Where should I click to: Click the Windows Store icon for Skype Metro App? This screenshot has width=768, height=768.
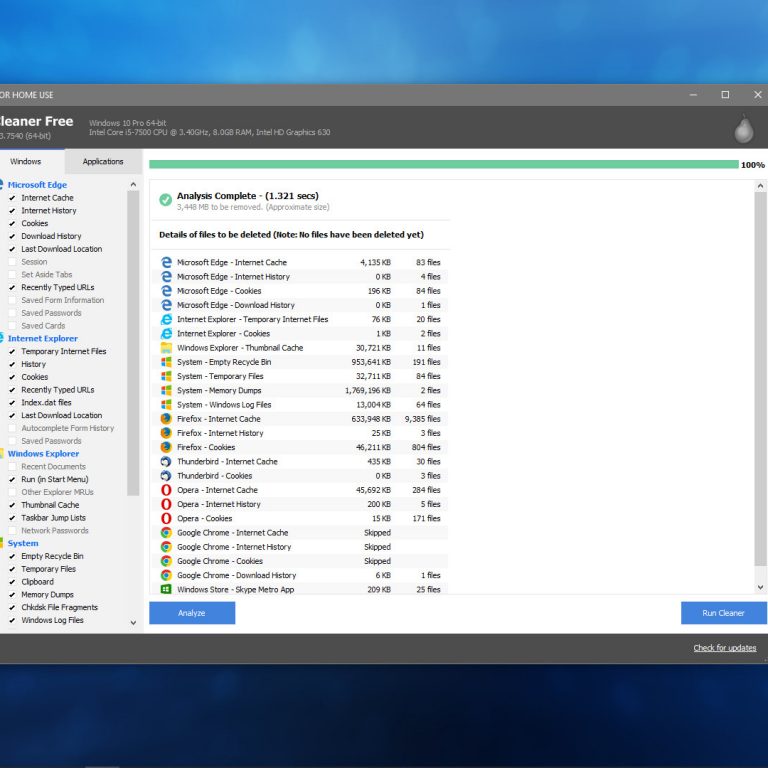pos(166,589)
